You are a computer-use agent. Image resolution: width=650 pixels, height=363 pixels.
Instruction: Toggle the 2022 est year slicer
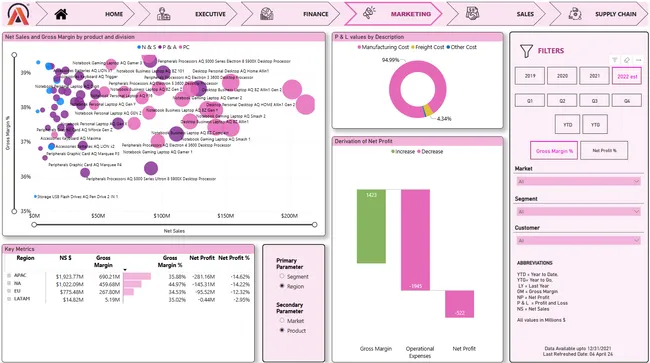click(627, 76)
